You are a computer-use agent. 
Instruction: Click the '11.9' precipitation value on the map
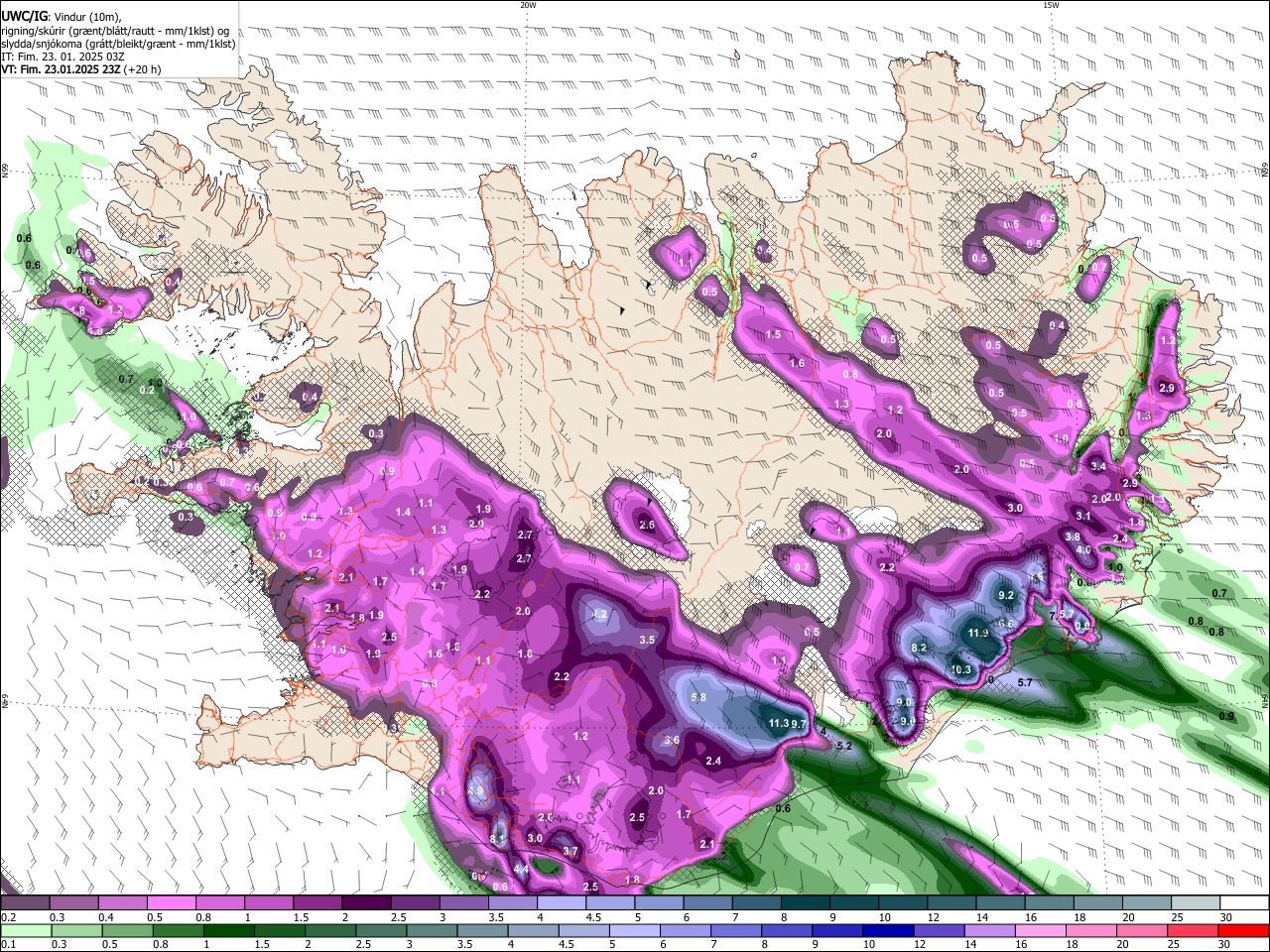(x=977, y=633)
